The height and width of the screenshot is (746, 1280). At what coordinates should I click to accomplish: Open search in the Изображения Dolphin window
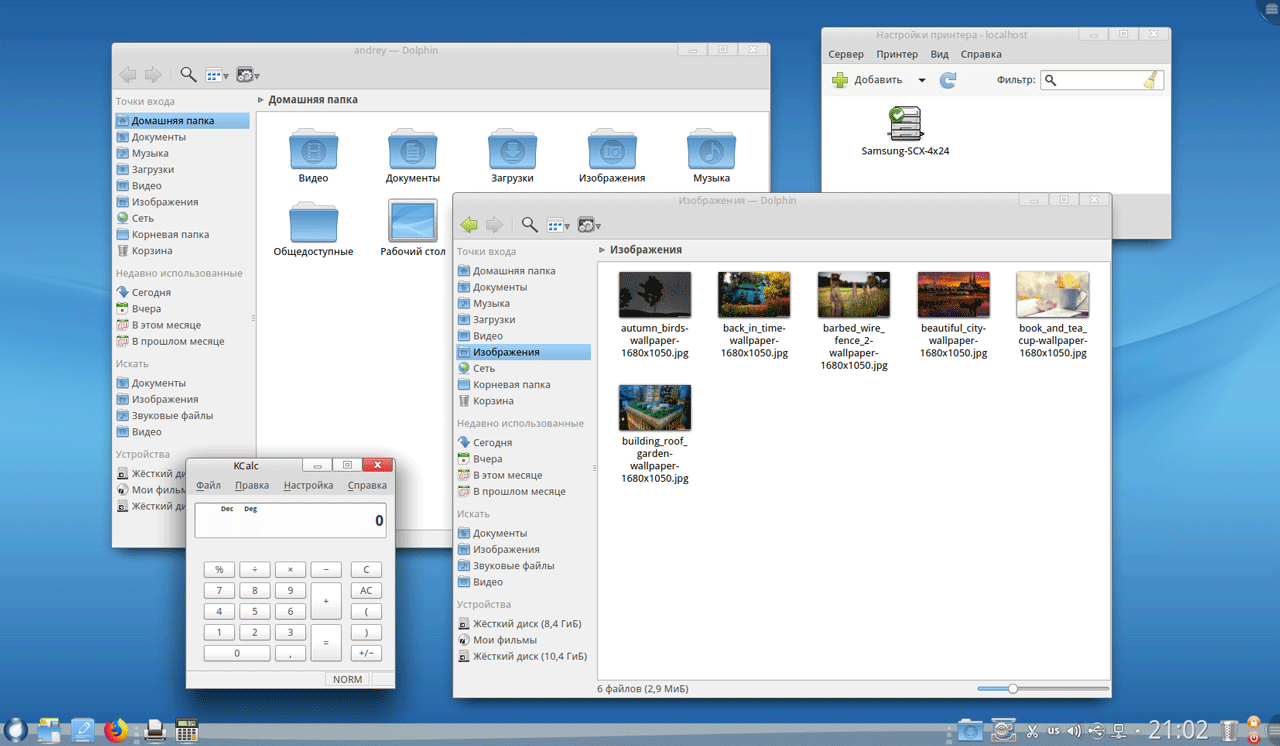point(530,225)
